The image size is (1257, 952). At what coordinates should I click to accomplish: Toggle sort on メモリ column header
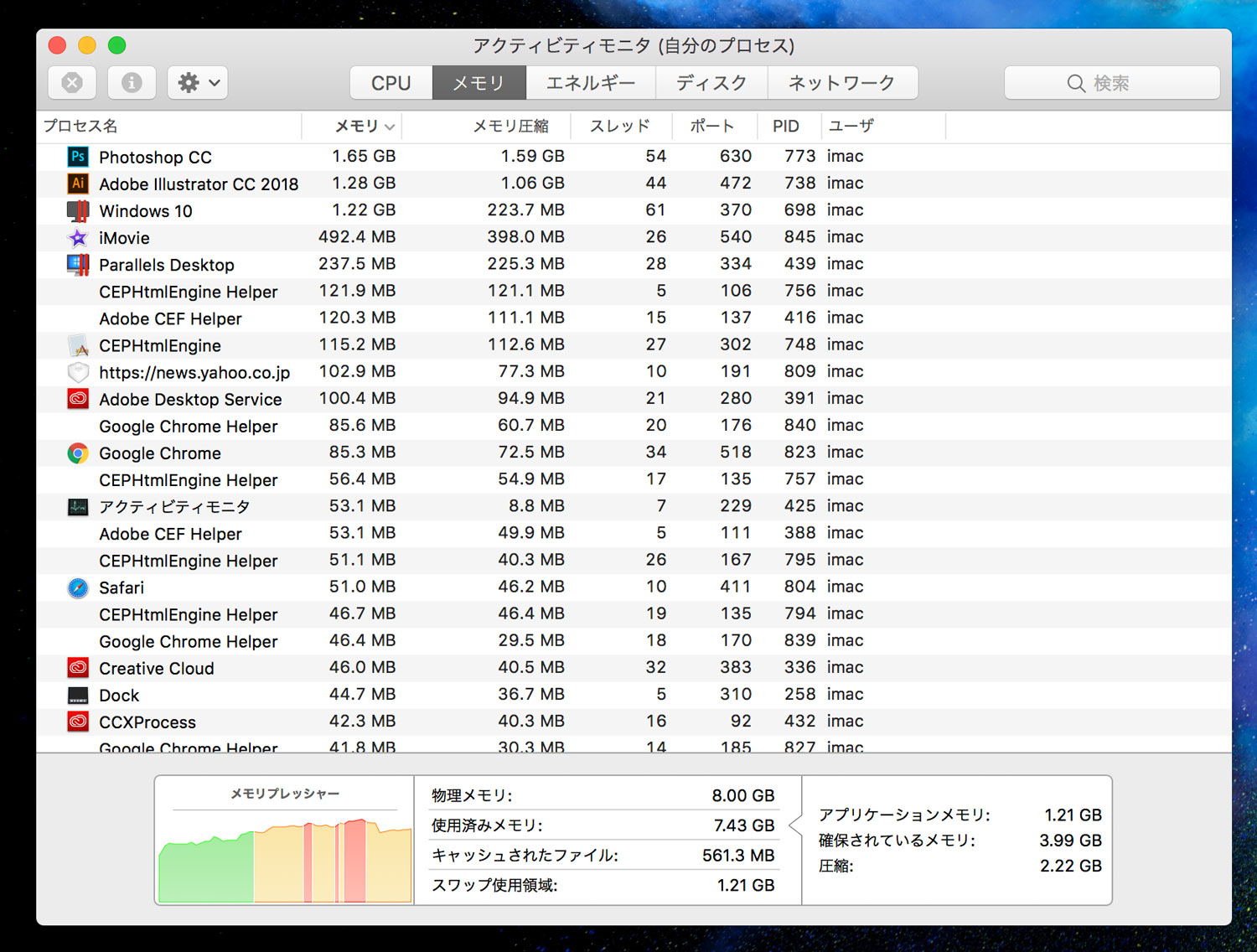pos(352,126)
